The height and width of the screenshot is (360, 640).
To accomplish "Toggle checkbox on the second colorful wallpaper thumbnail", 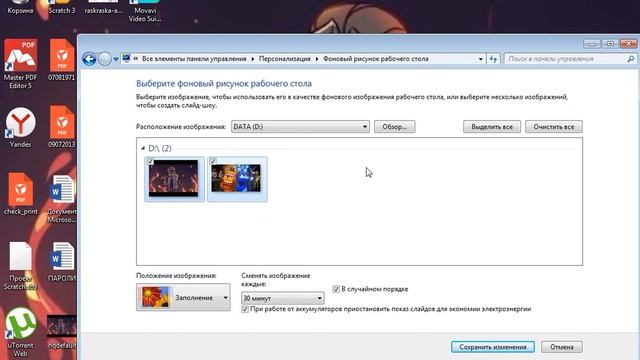I will coord(213,161).
